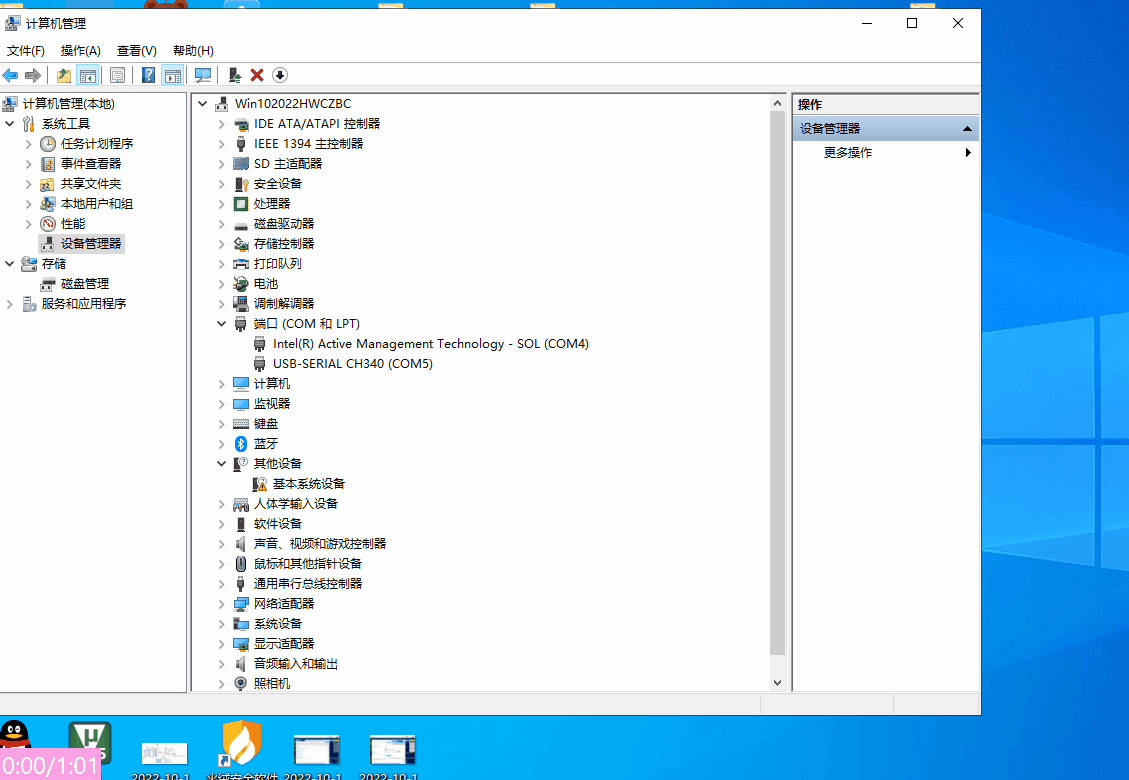Collapse the Win102022HWCZBC root node

[203, 104]
